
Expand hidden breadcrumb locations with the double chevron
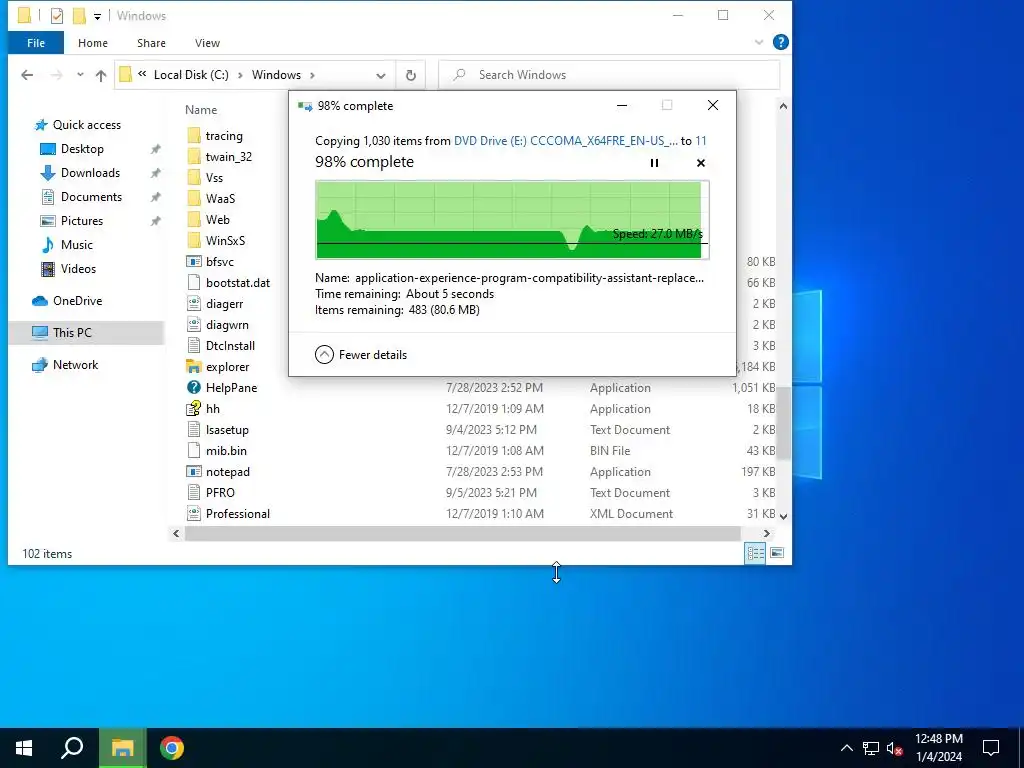(x=142, y=74)
